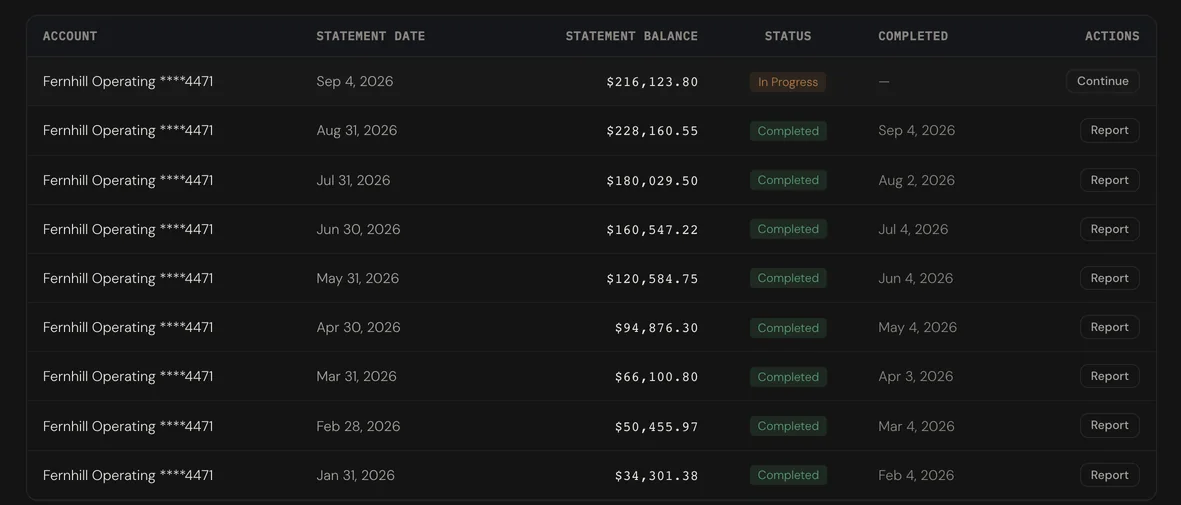Click the May 31, 2026 statement date

pos(358,278)
